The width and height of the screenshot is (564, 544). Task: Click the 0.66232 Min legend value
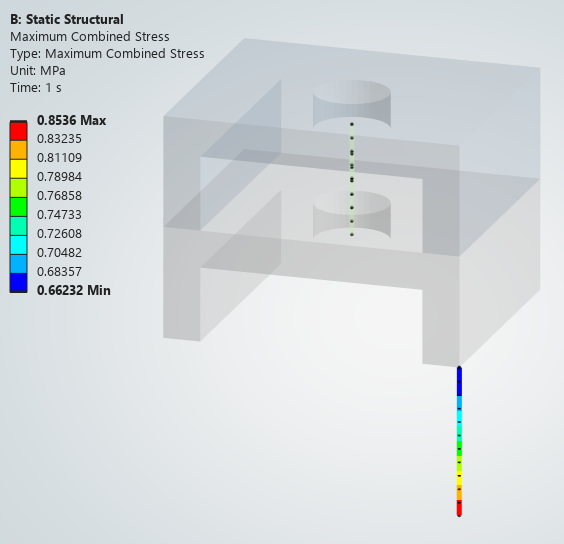click(74, 290)
